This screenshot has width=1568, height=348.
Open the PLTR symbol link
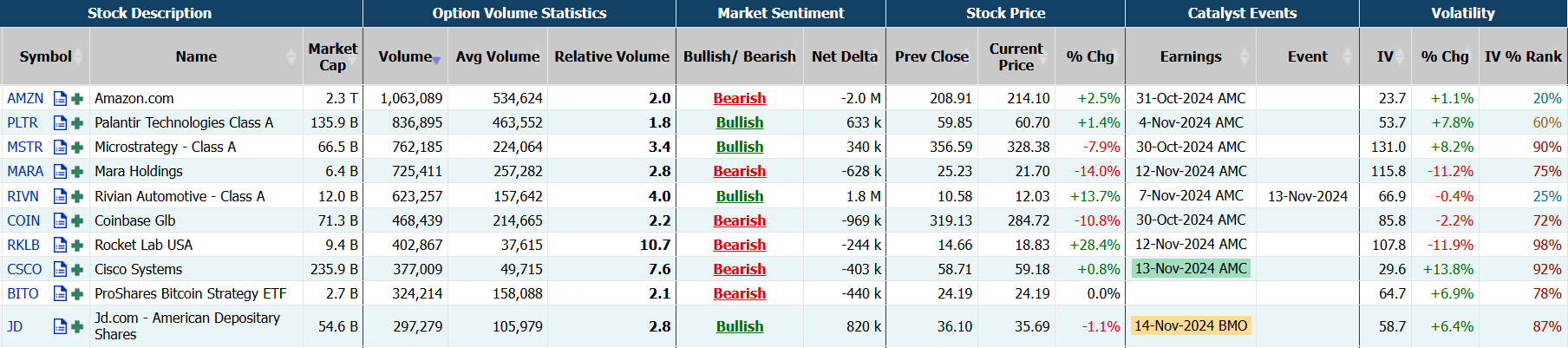(x=23, y=123)
